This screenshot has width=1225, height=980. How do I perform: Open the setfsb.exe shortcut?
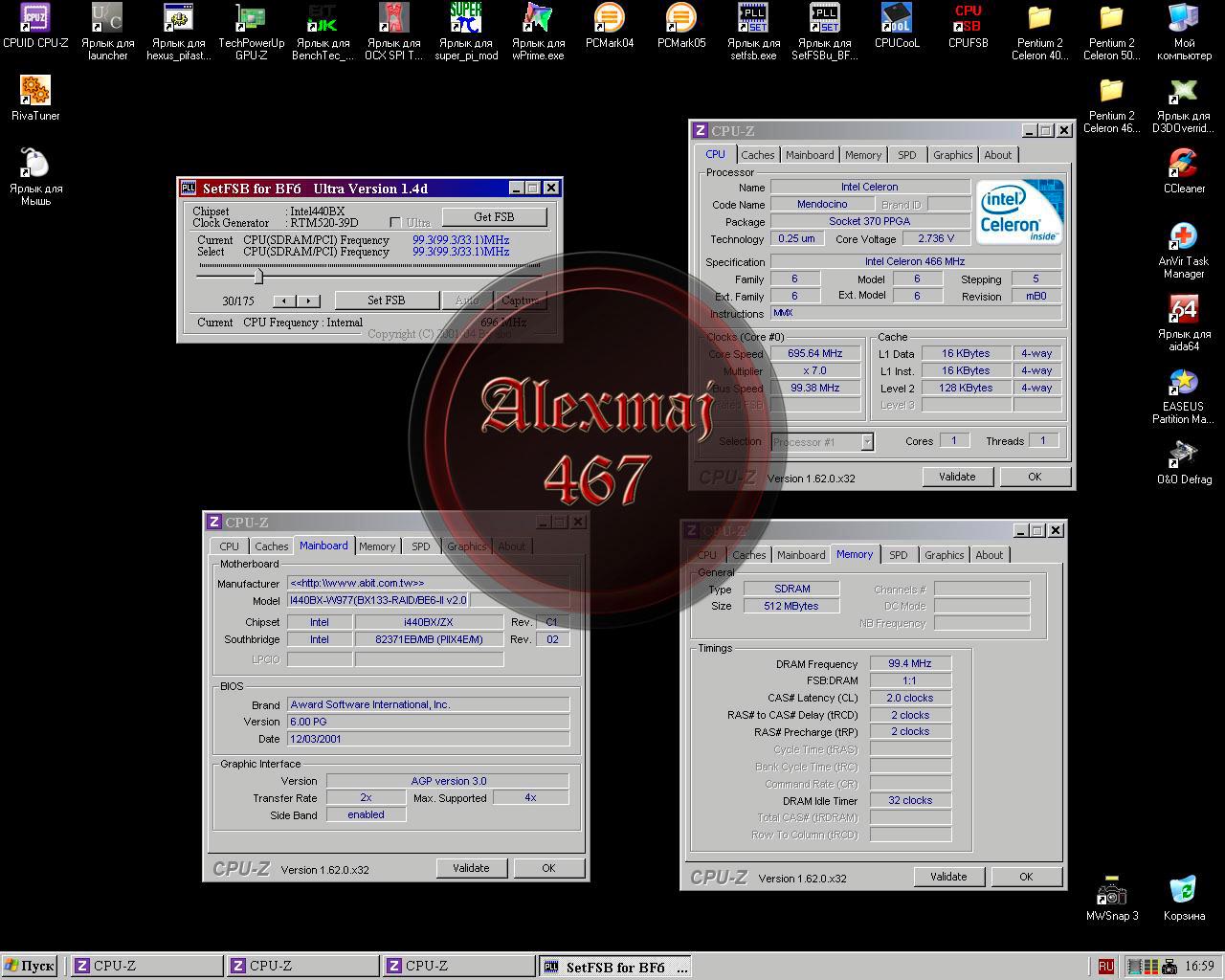click(x=753, y=17)
